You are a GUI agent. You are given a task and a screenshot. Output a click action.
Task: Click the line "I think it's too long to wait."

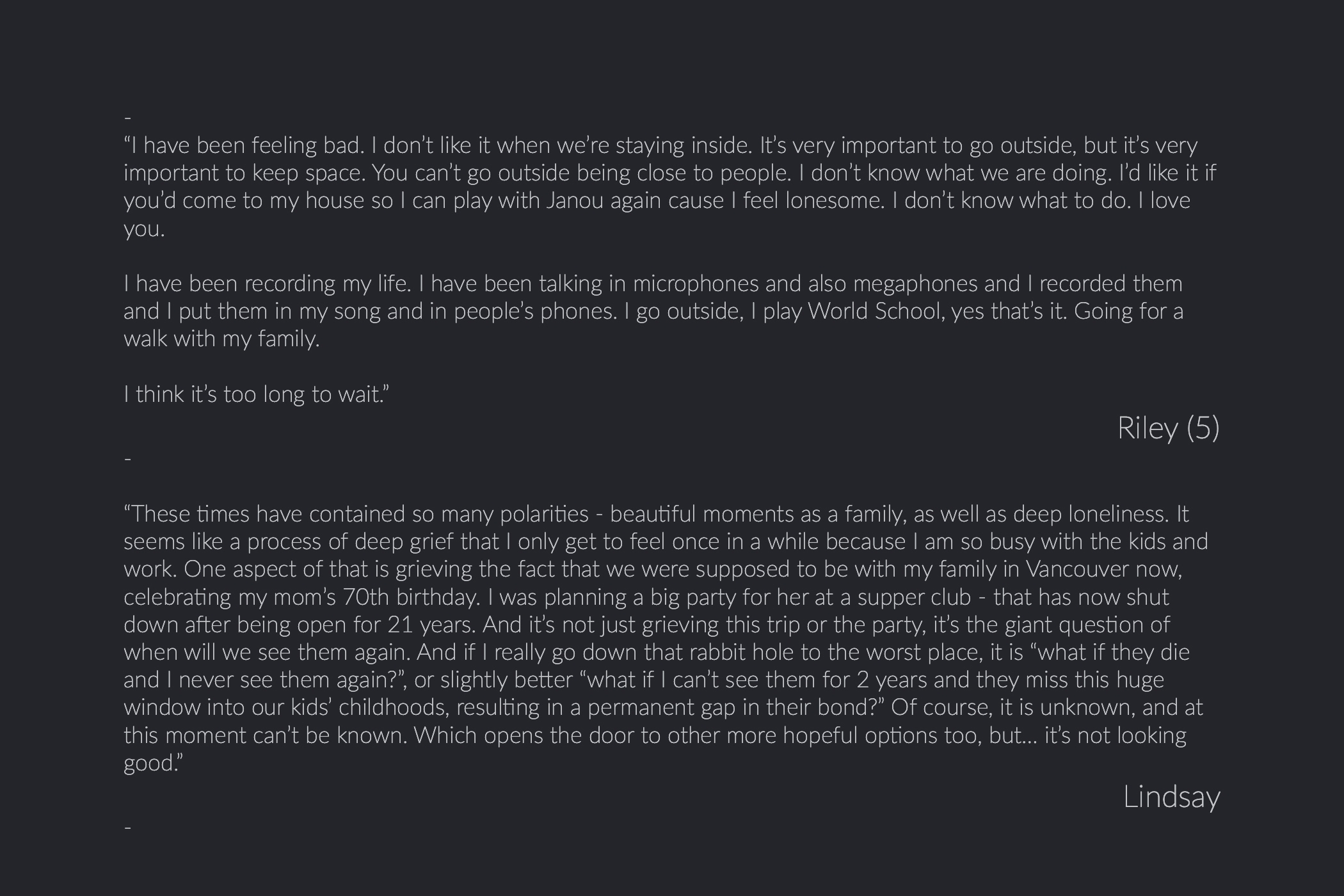point(256,394)
